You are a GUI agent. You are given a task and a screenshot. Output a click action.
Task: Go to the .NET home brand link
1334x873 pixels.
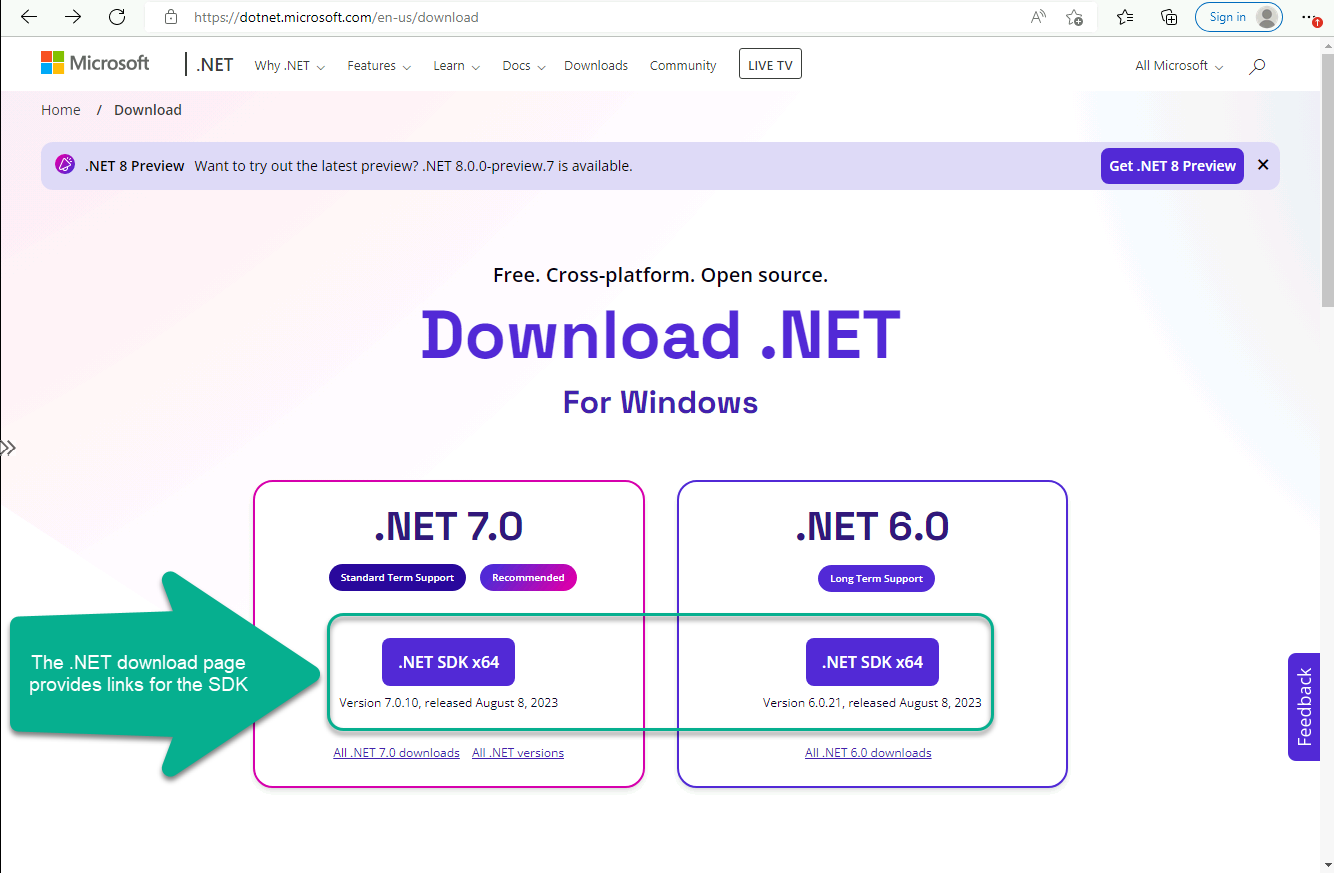[215, 65]
